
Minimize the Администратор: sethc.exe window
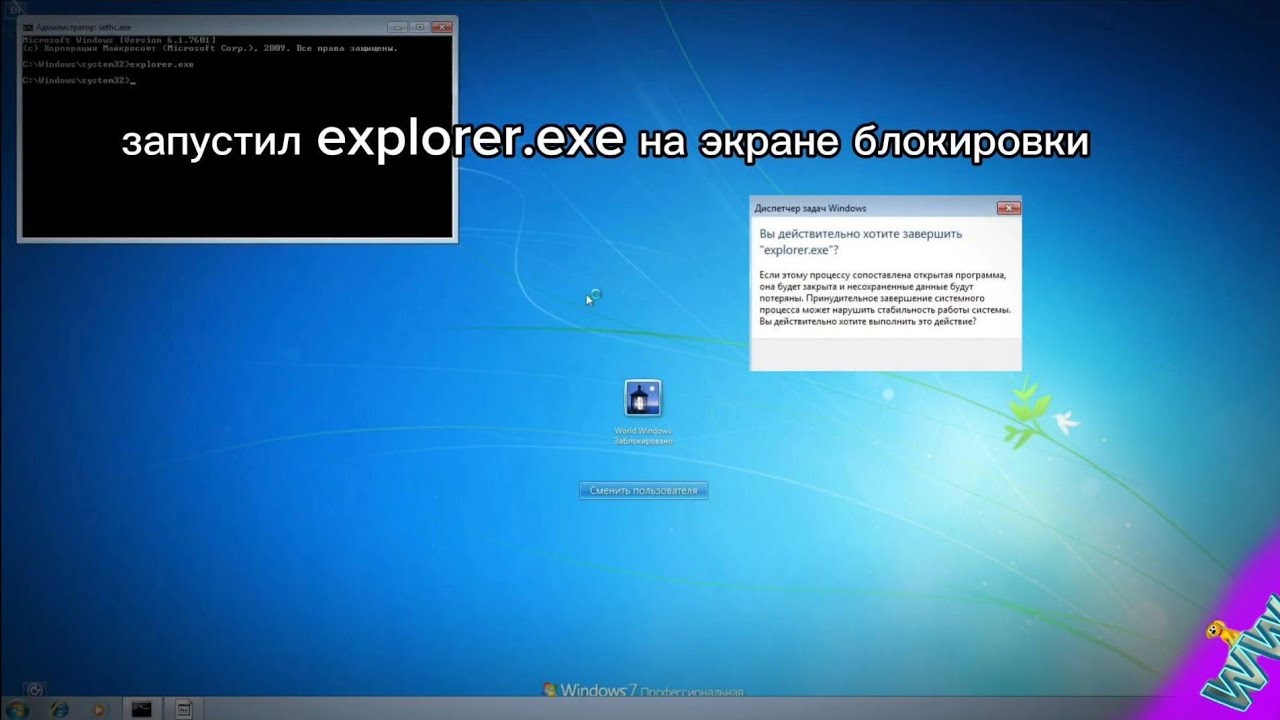[398, 27]
